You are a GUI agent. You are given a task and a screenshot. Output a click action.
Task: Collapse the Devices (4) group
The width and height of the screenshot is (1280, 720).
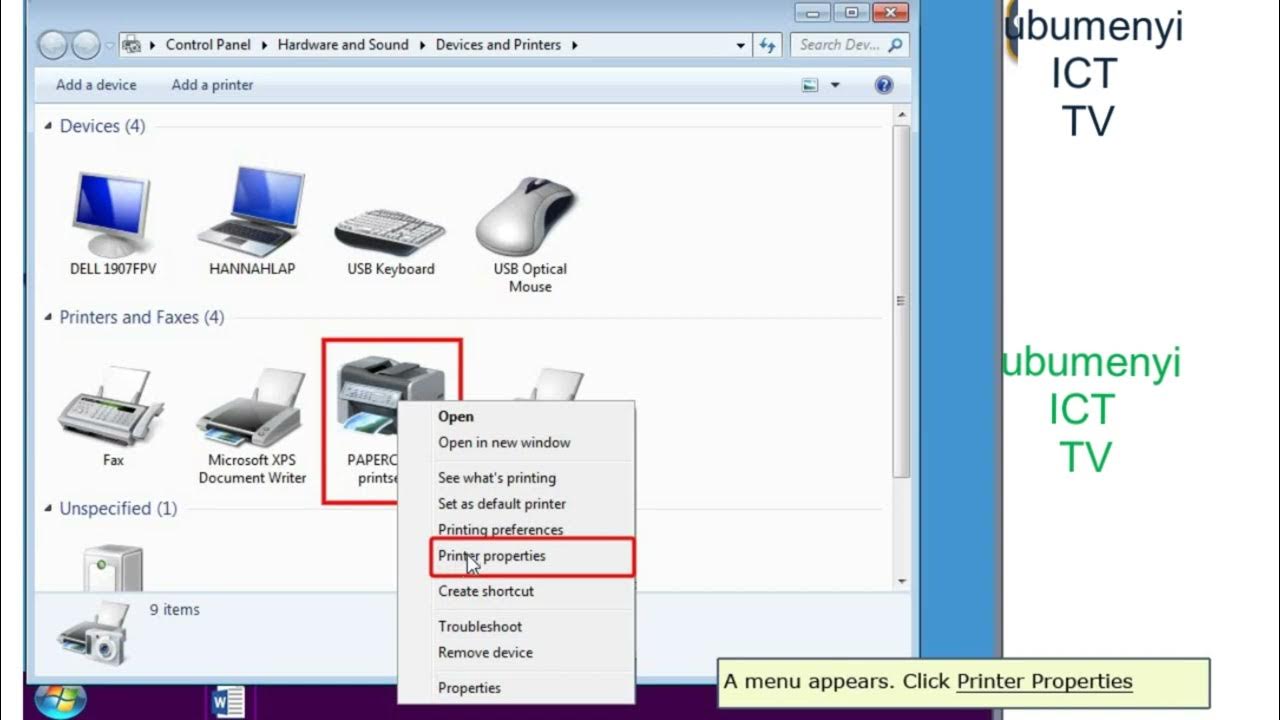click(x=48, y=126)
